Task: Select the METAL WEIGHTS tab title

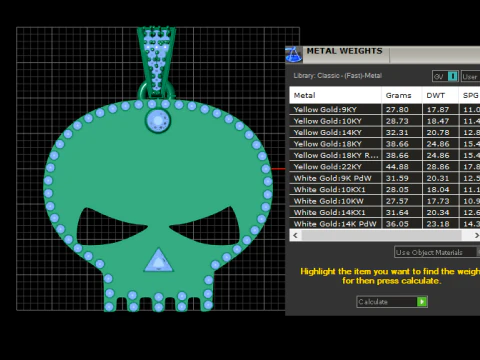Action: click(344, 51)
